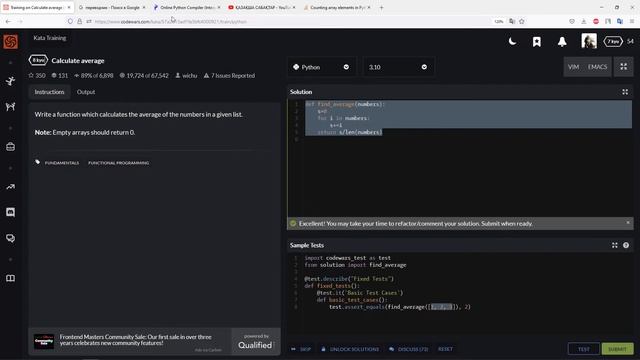Image resolution: width=640 pixels, height=360 pixels.
Task: Click UNLOCK SOLUTIONS
Action: (350, 349)
